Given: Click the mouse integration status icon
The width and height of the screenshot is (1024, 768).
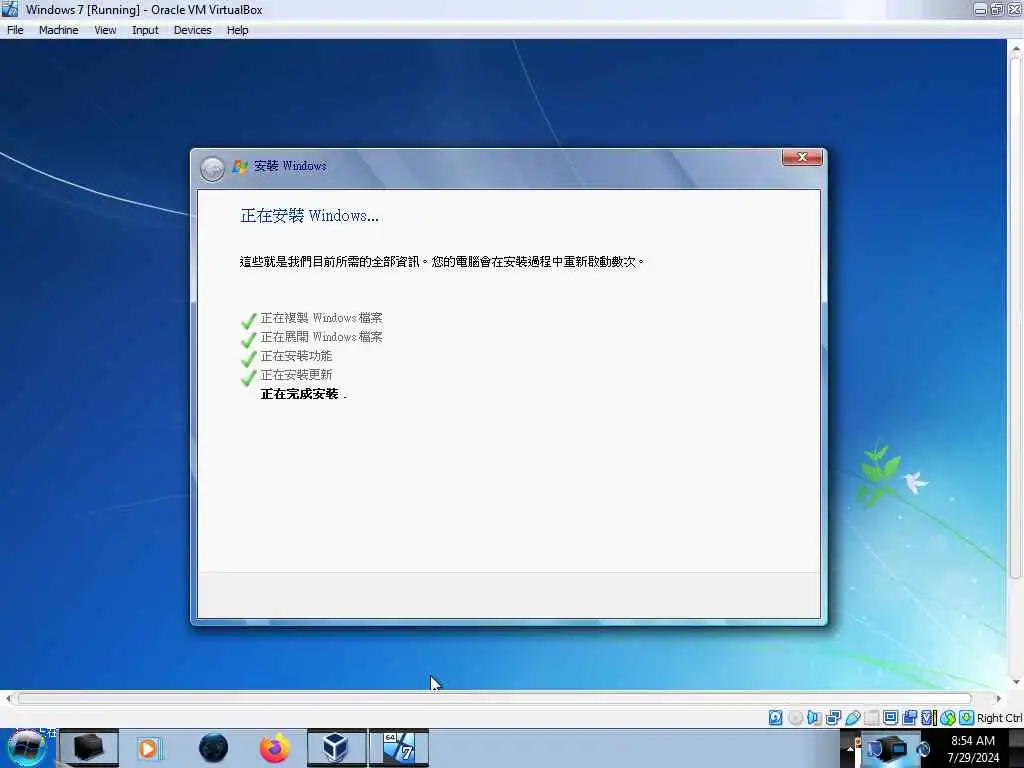Looking at the screenshot, I should click(x=948, y=718).
